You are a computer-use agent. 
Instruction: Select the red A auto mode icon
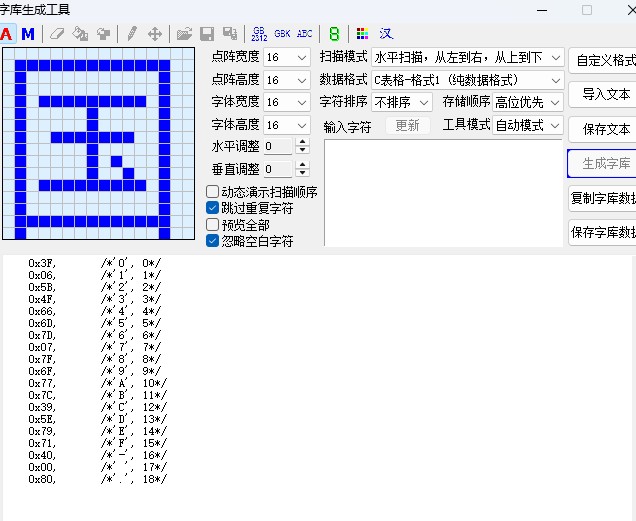coord(6,34)
